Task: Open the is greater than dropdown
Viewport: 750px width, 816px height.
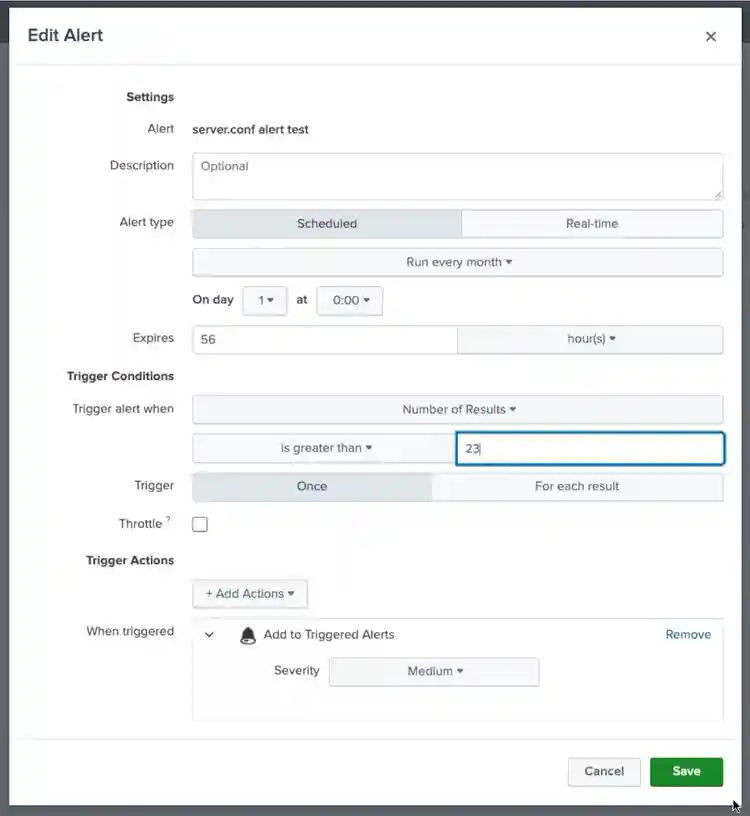Action: (x=325, y=449)
